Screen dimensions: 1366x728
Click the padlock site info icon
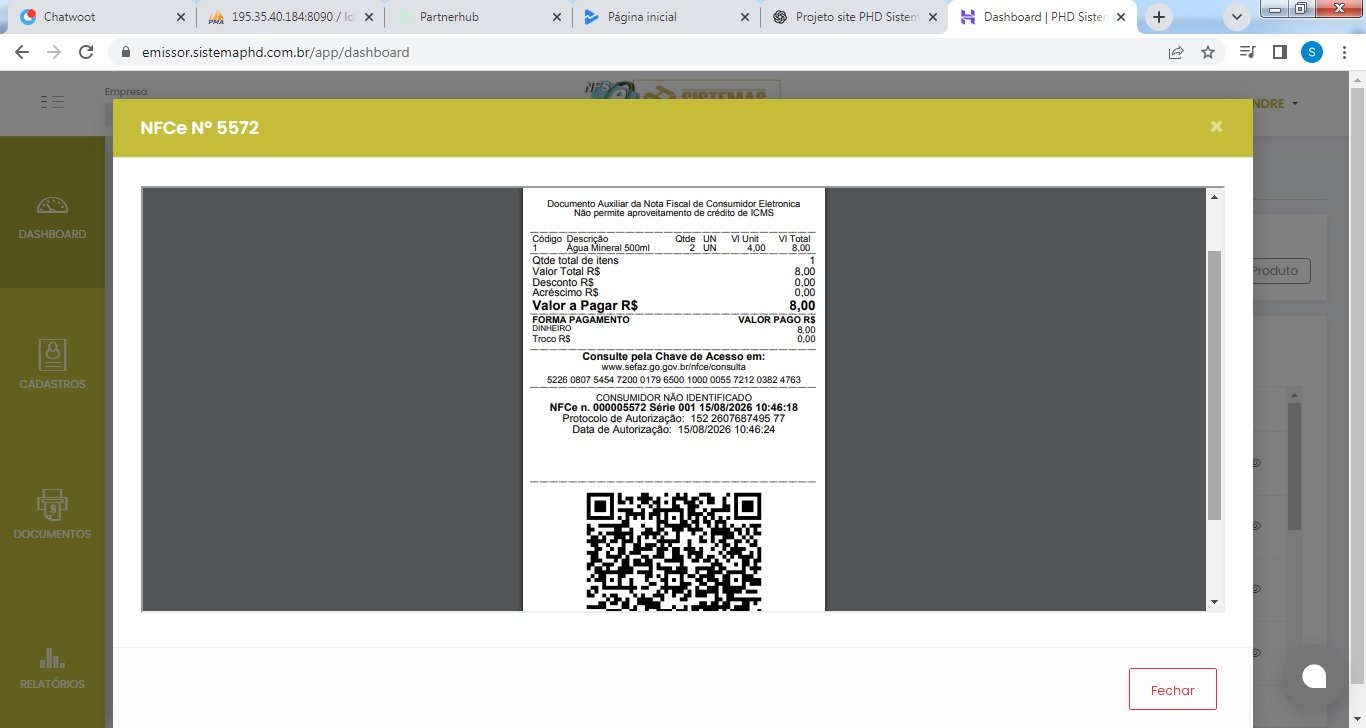tap(126, 52)
